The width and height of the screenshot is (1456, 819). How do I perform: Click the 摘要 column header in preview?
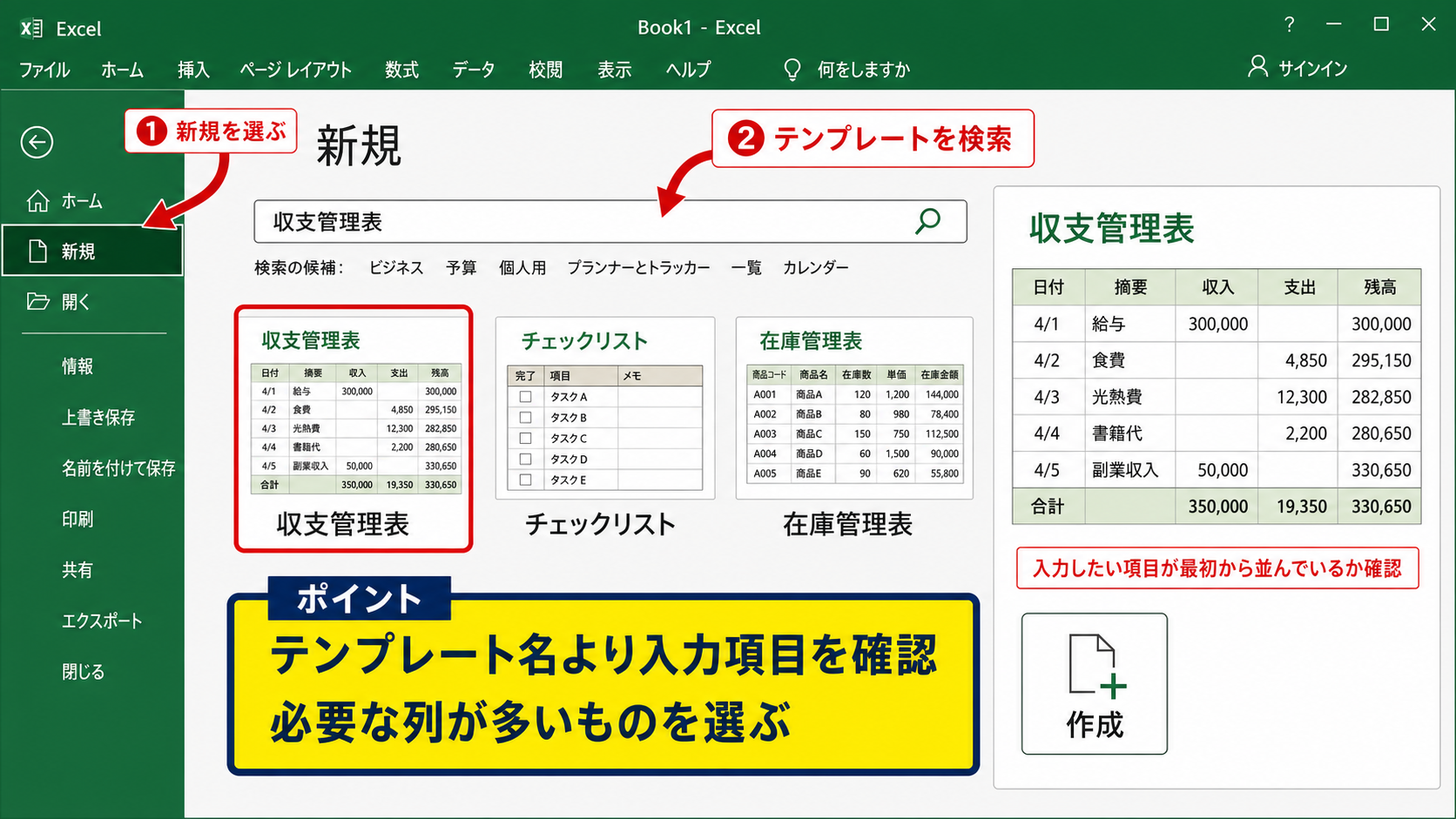1130,287
